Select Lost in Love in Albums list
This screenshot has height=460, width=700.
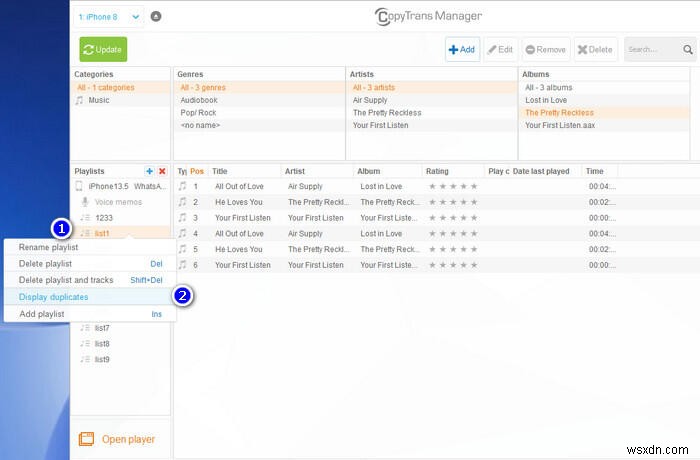pos(604,100)
